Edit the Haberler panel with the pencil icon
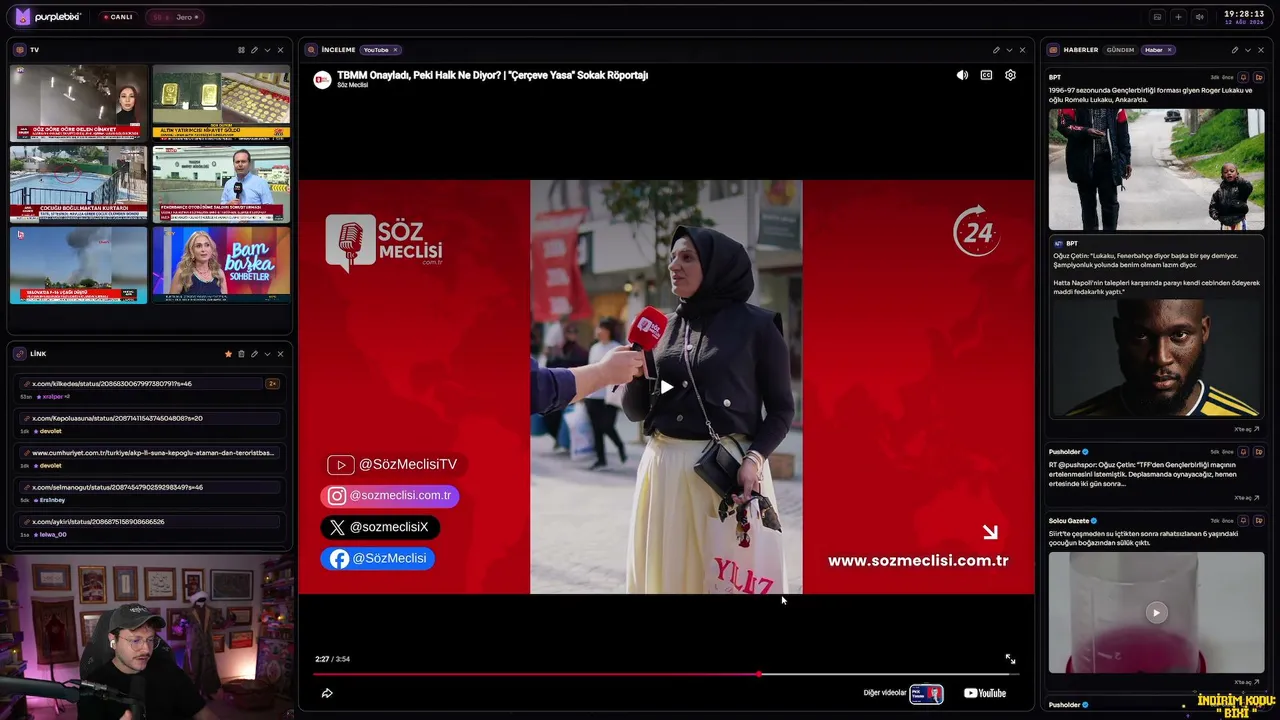 tap(1234, 50)
